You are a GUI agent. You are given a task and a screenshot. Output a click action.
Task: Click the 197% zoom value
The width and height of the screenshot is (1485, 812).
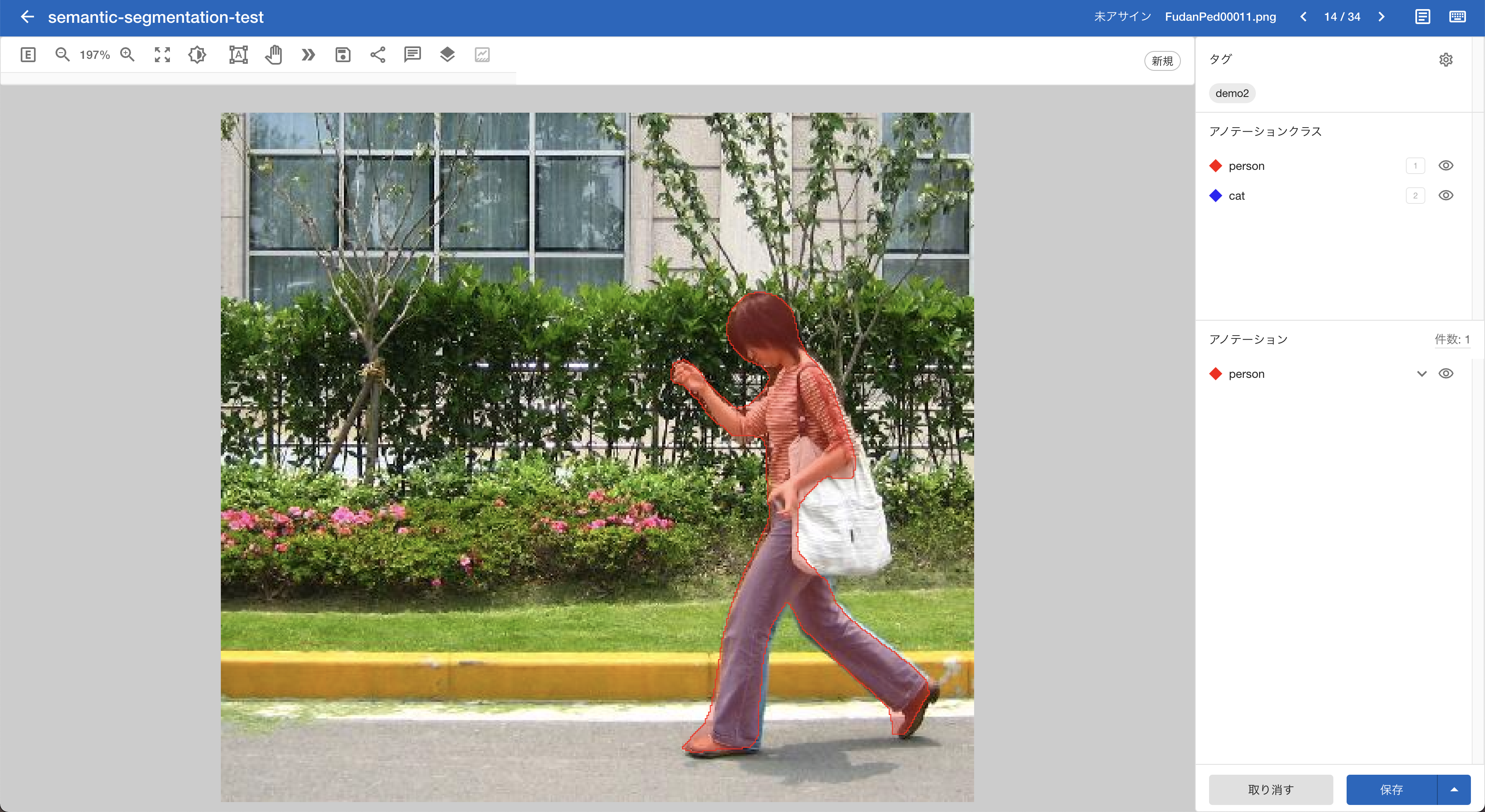tap(94, 55)
